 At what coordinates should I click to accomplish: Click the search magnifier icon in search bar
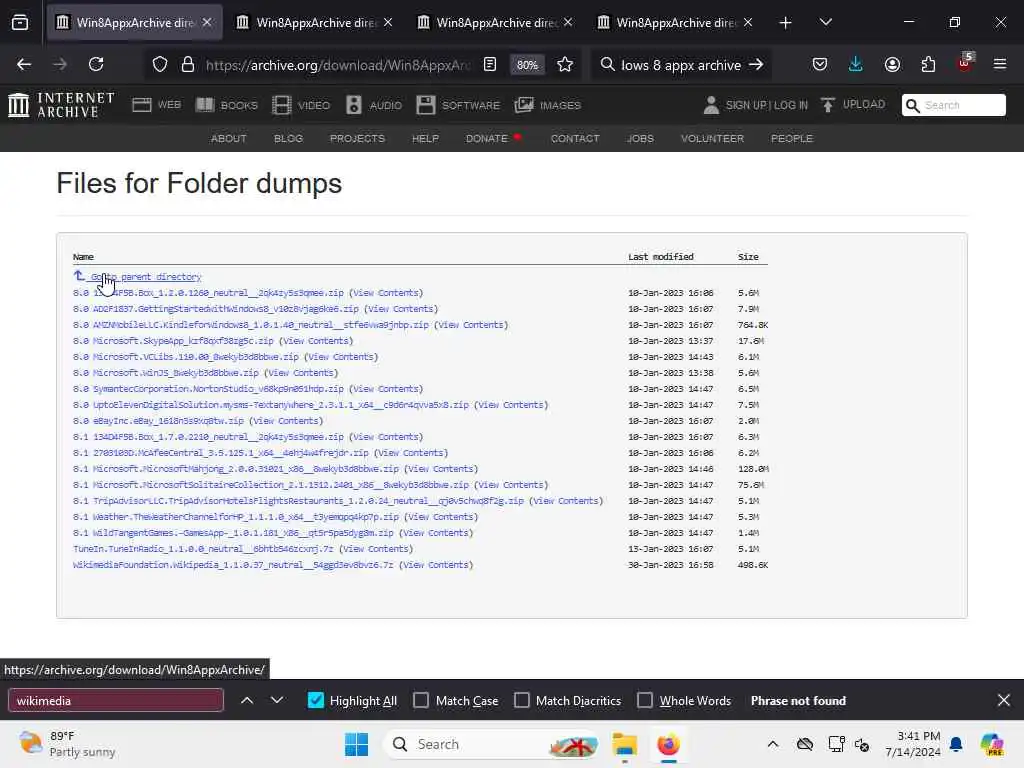pyautogui.click(x=607, y=65)
